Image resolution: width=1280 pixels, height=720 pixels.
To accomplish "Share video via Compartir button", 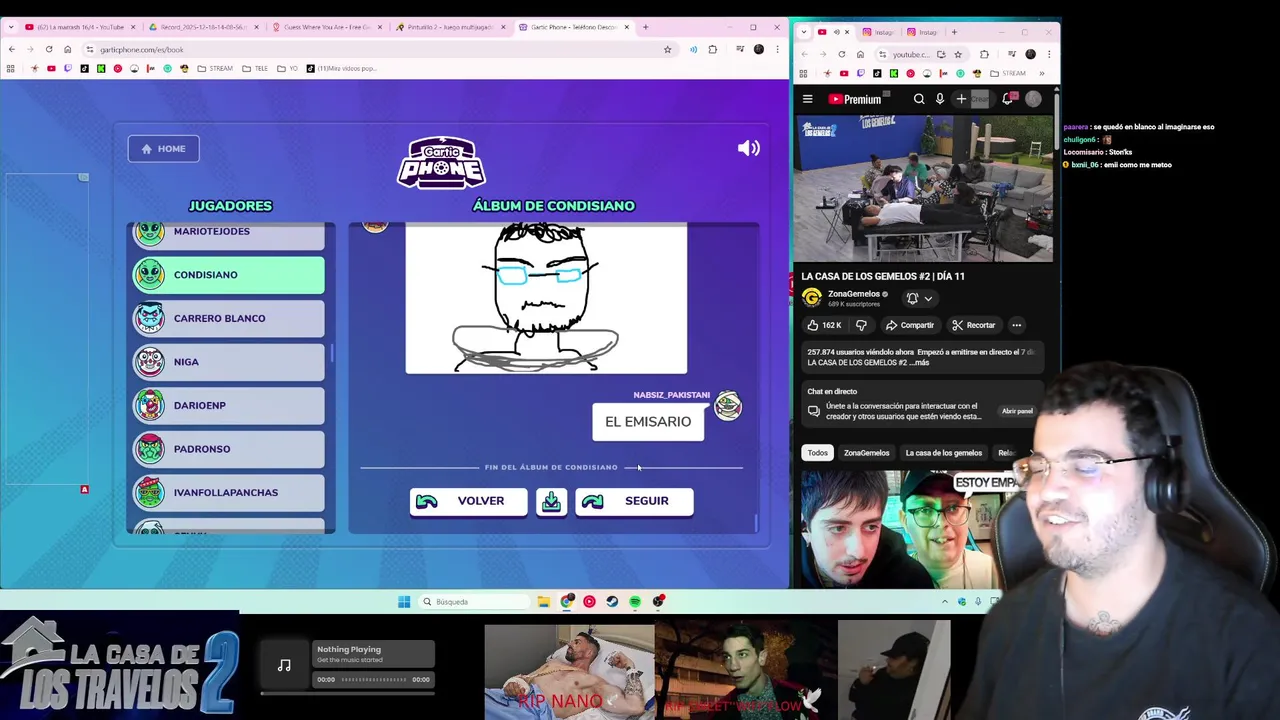I will coord(909,325).
